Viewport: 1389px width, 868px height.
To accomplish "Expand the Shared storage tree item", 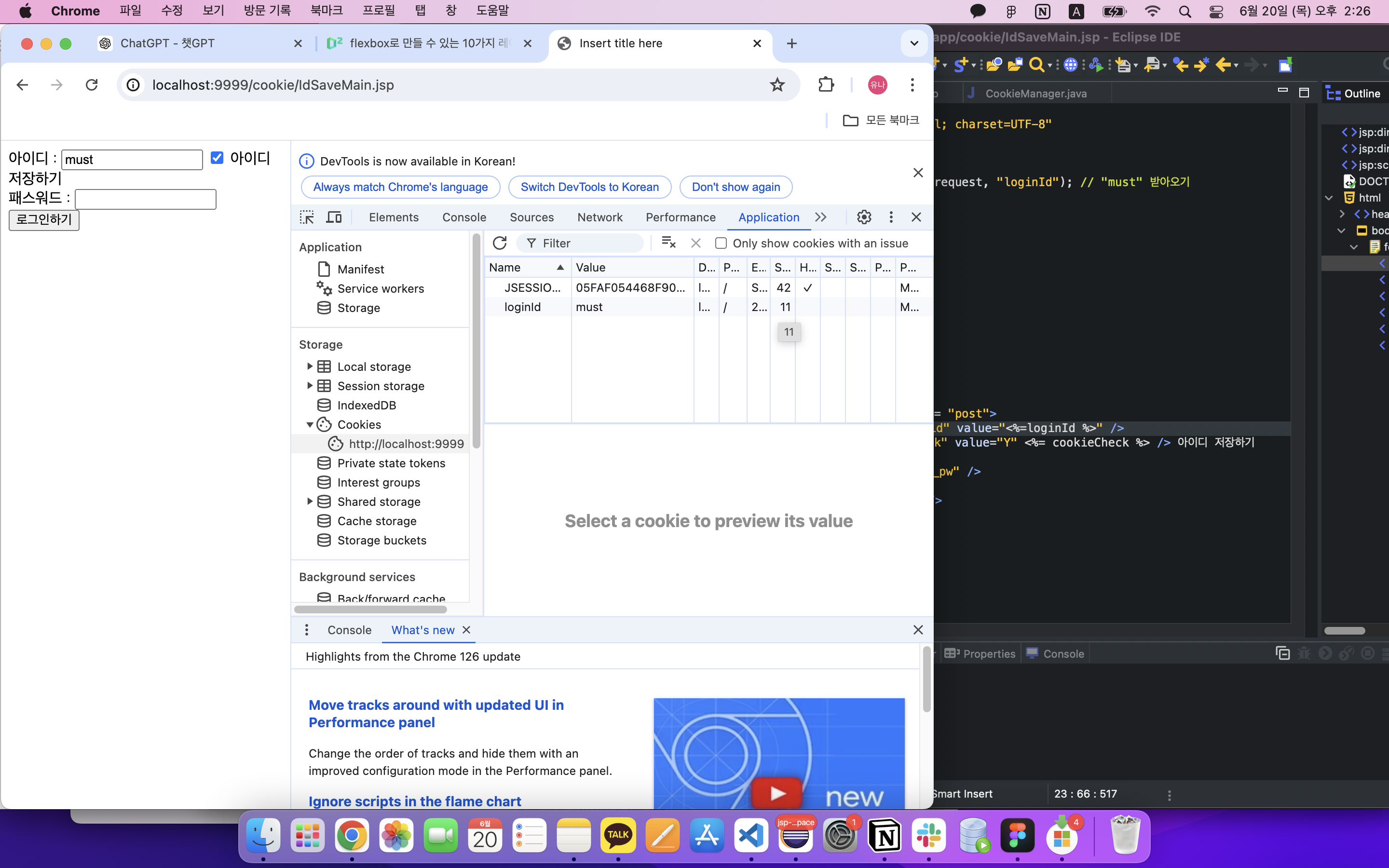I will tap(310, 501).
